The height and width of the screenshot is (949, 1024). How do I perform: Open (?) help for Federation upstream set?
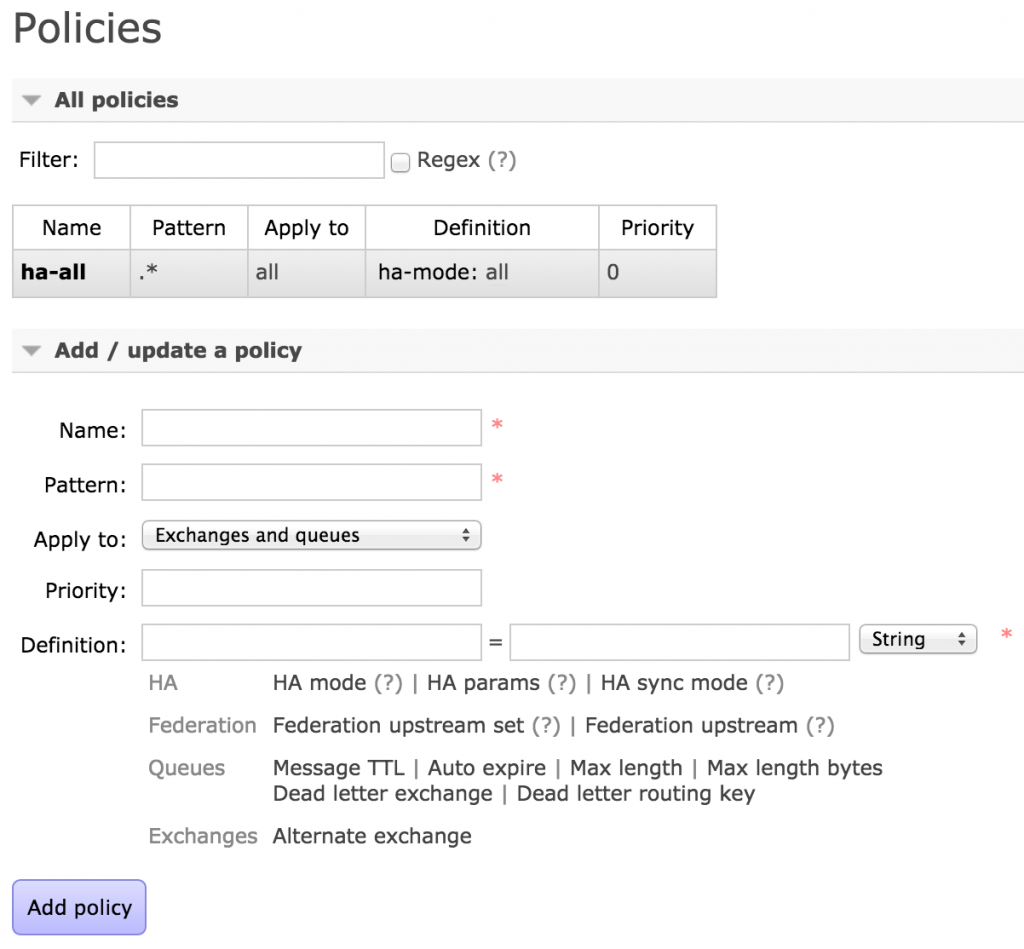coord(546,725)
